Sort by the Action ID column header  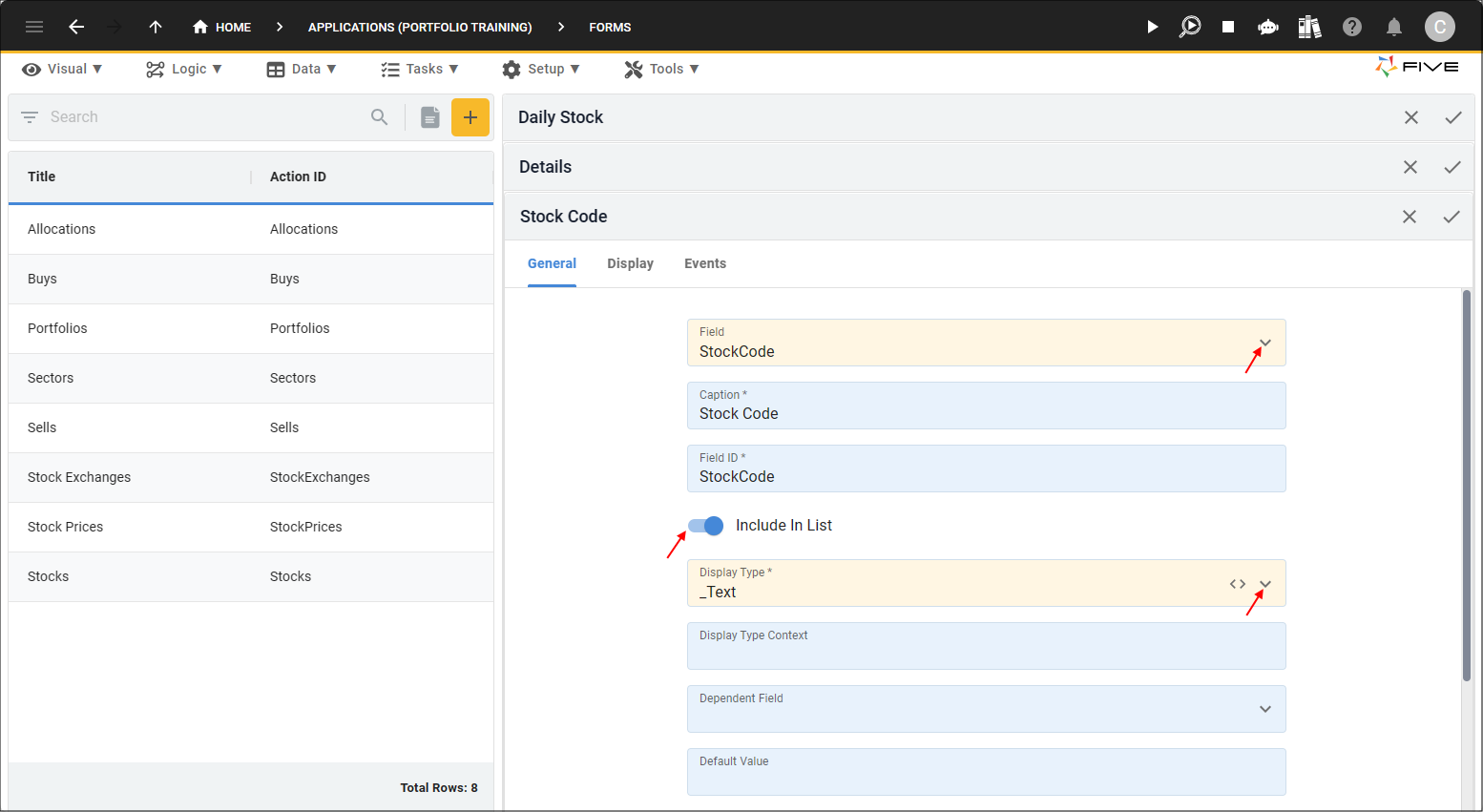point(298,177)
